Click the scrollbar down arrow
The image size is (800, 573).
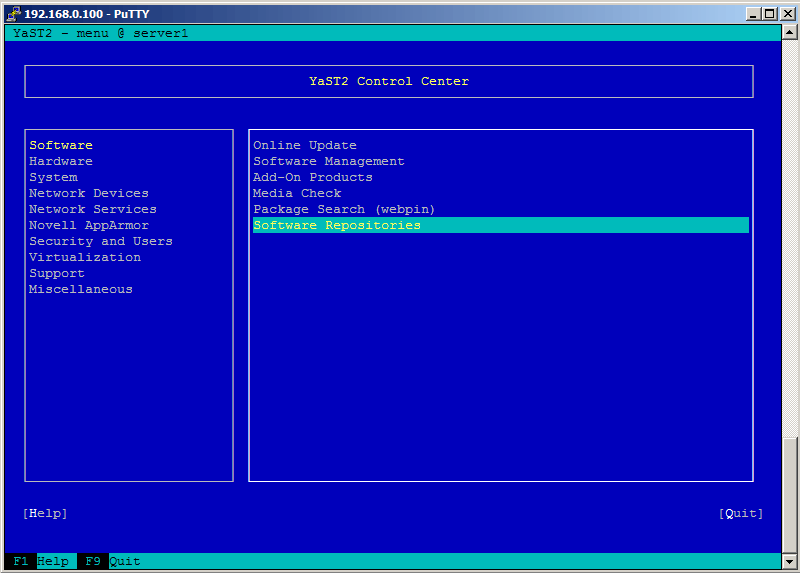[789, 562]
